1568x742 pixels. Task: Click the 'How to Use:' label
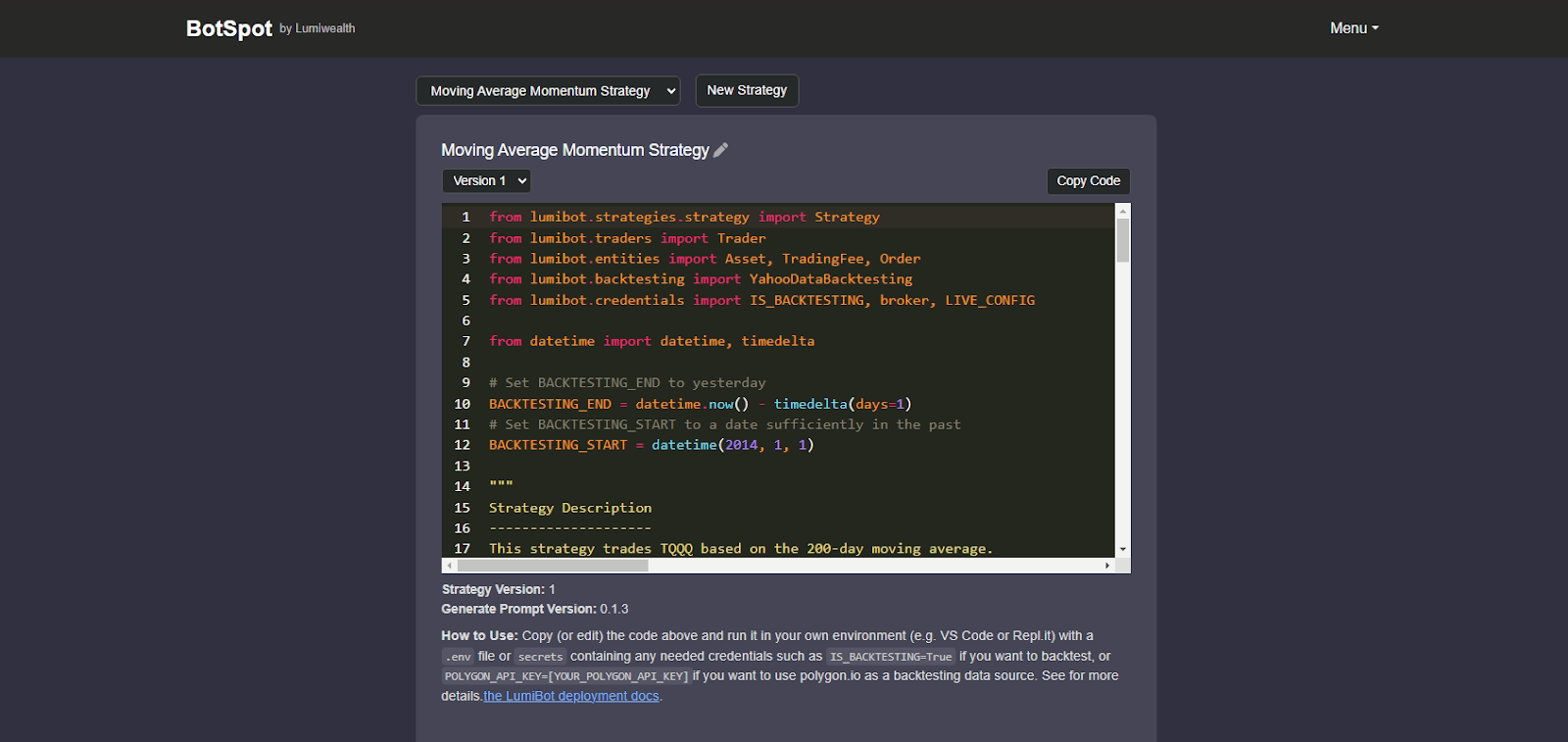479,635
